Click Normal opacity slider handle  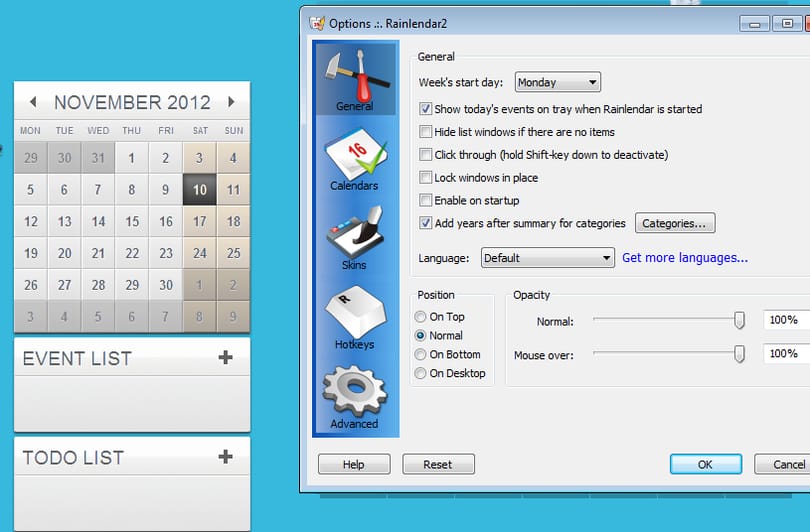pos(739,320)
